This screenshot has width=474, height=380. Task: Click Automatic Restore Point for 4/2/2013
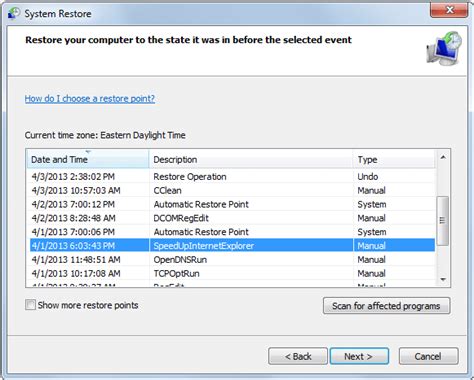tap(201, 204)
